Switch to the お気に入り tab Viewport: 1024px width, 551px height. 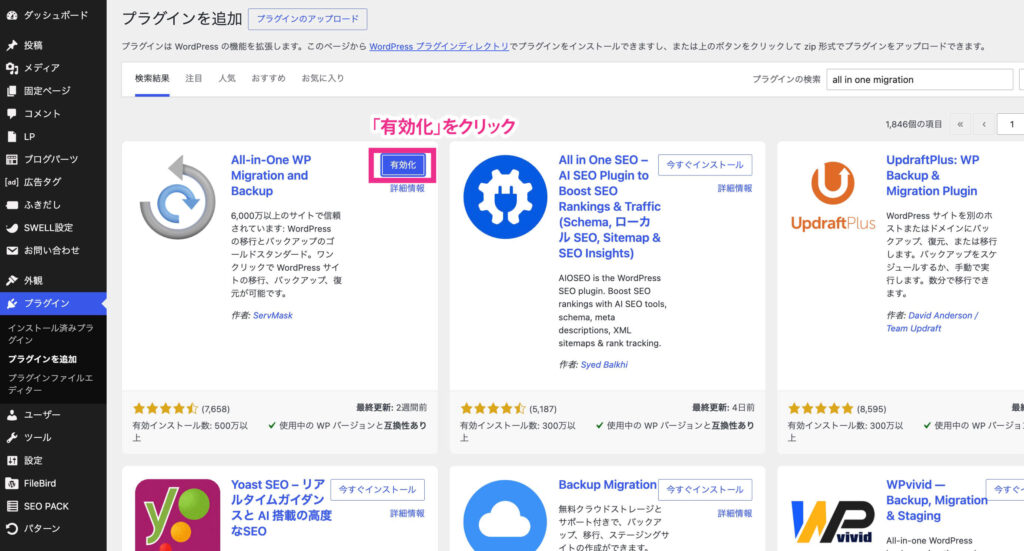(x=323, y=79)
